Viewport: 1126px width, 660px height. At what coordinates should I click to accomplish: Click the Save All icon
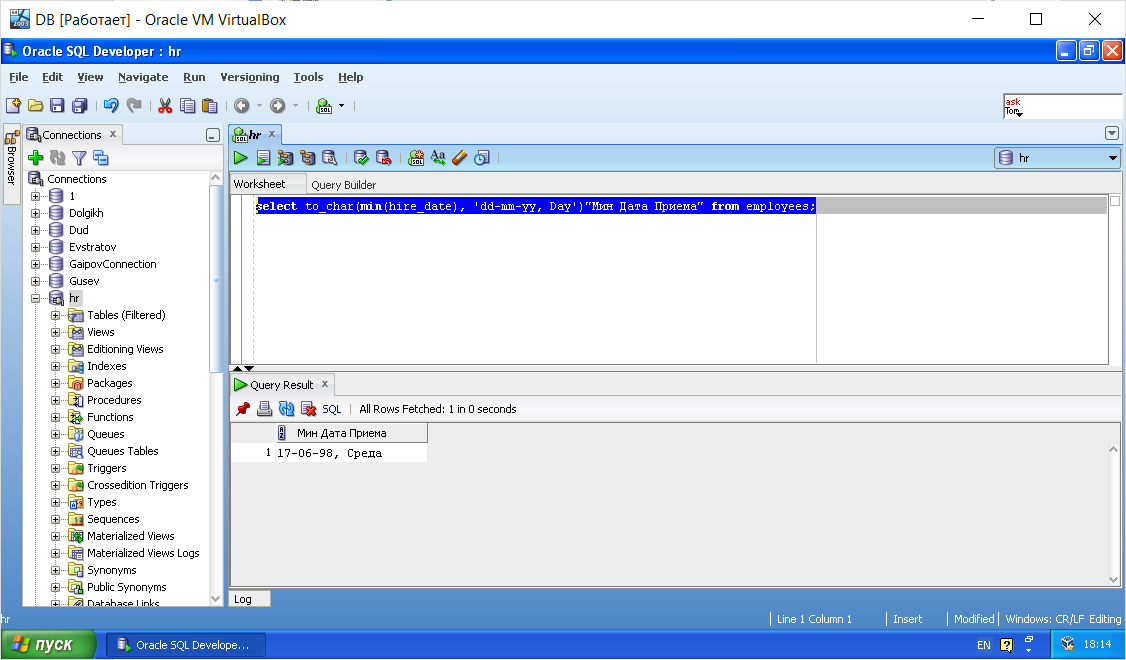80,106
